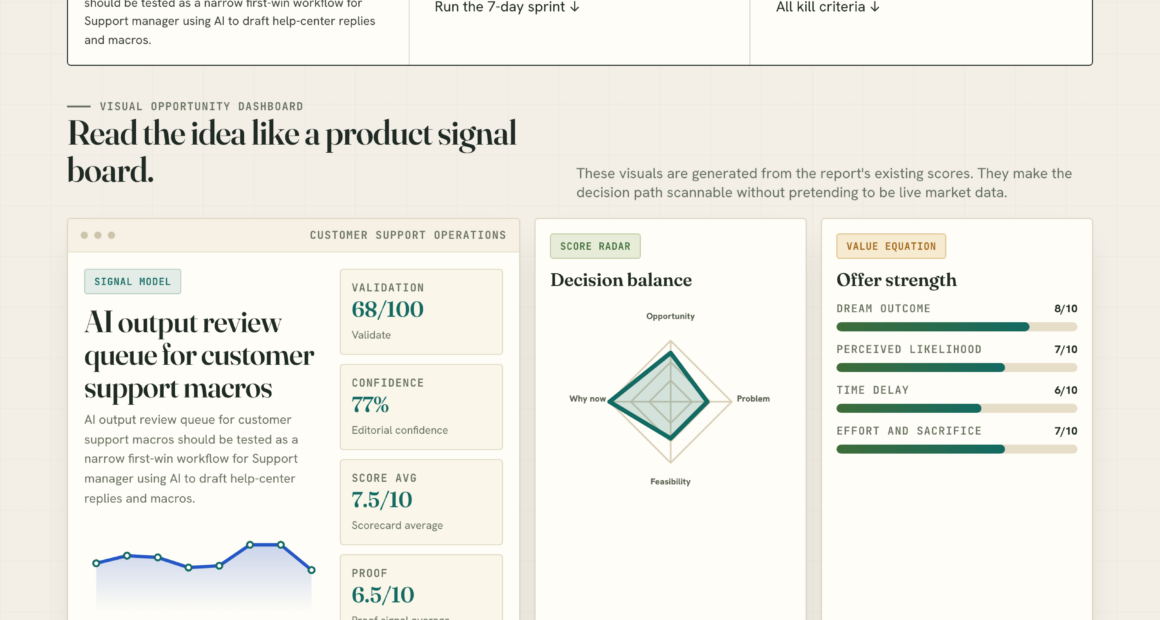Jump to All kill criteria link
This screenshot has height=620, width=1160.
[x=827, y=7]
